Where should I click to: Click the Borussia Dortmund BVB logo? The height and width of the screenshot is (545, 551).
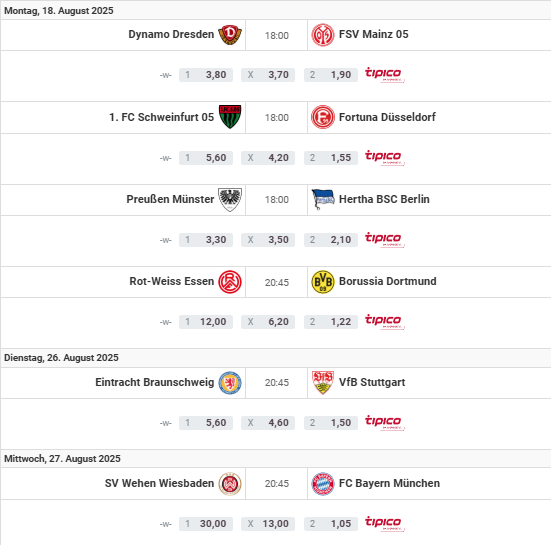[x=323, y=281]
